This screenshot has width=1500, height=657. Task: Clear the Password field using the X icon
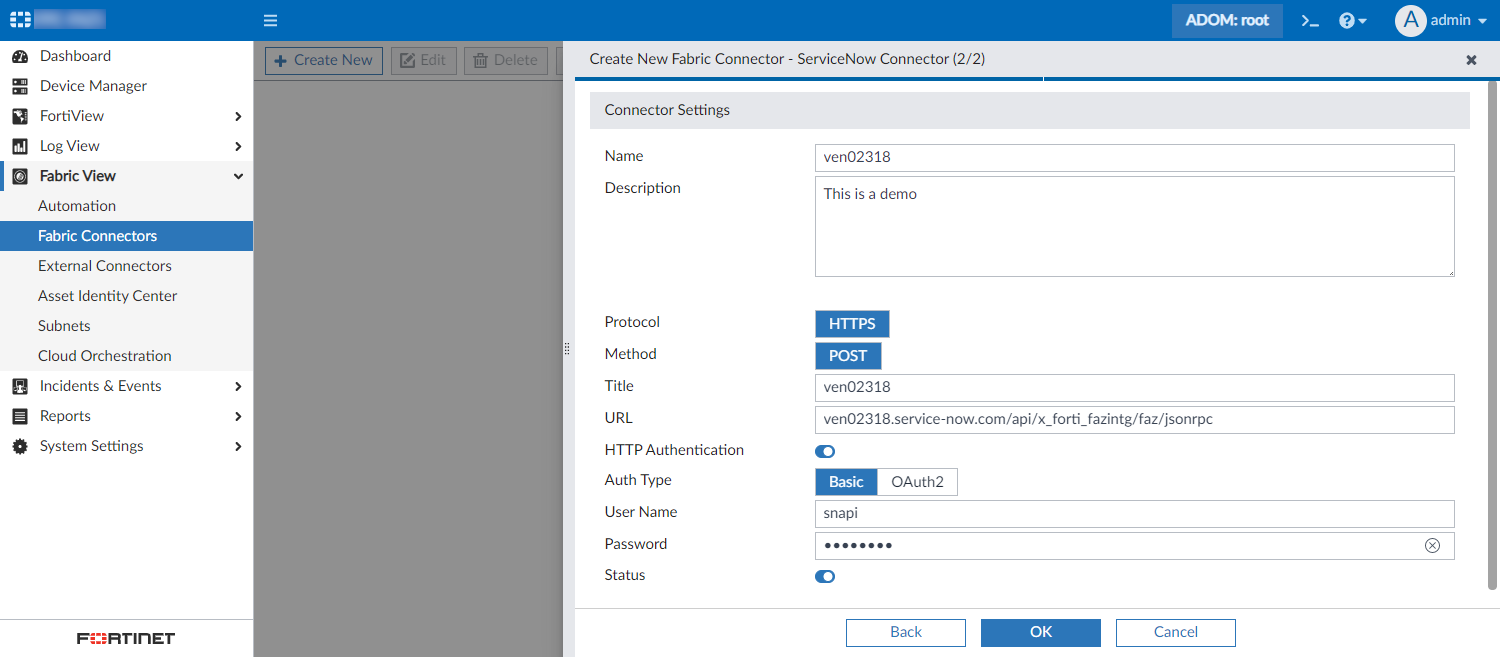[x=1432, y=545]
